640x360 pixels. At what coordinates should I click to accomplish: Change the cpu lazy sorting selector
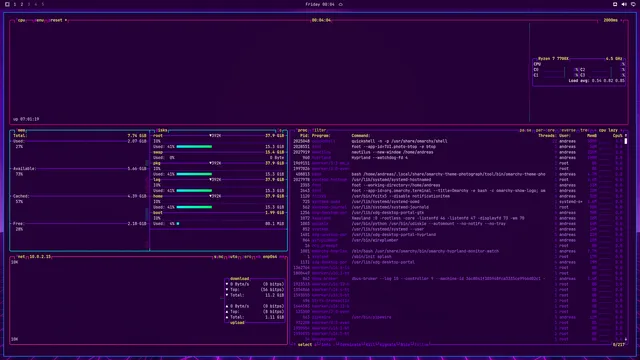(608, 130)
